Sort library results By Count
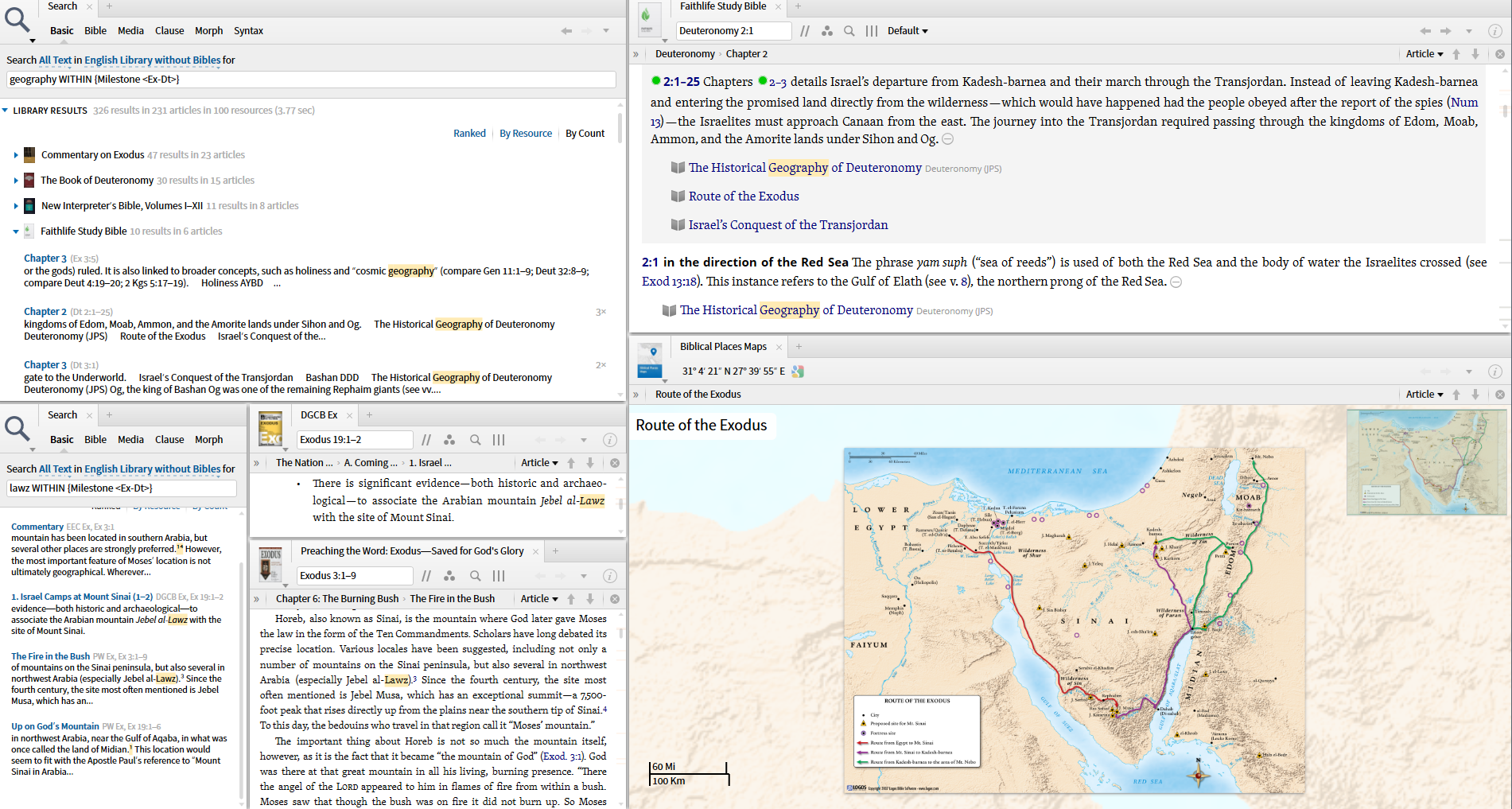The image size is (1512, 809). tap(585, 134)
